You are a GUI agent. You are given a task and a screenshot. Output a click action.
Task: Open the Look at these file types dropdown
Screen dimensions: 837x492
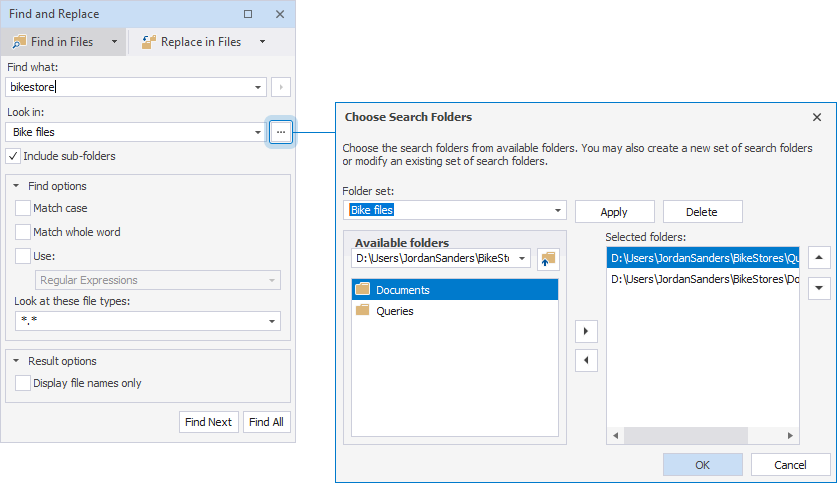pos(272,321)
